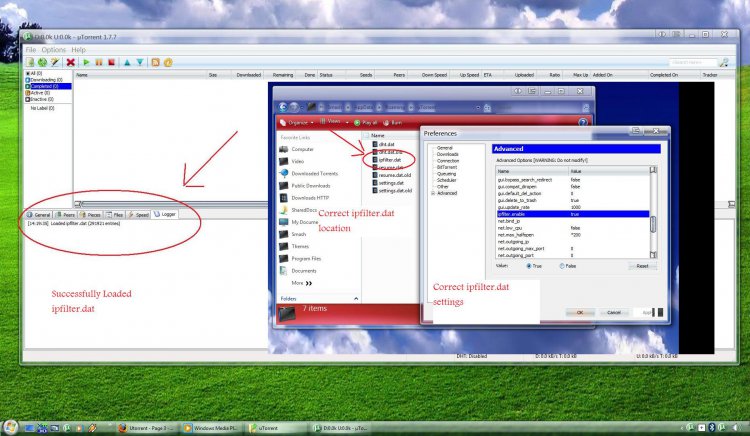Click the dht.dat file icon
This screenshot has height=436, width=750.
pyautogui.click(x=375, y=144)
